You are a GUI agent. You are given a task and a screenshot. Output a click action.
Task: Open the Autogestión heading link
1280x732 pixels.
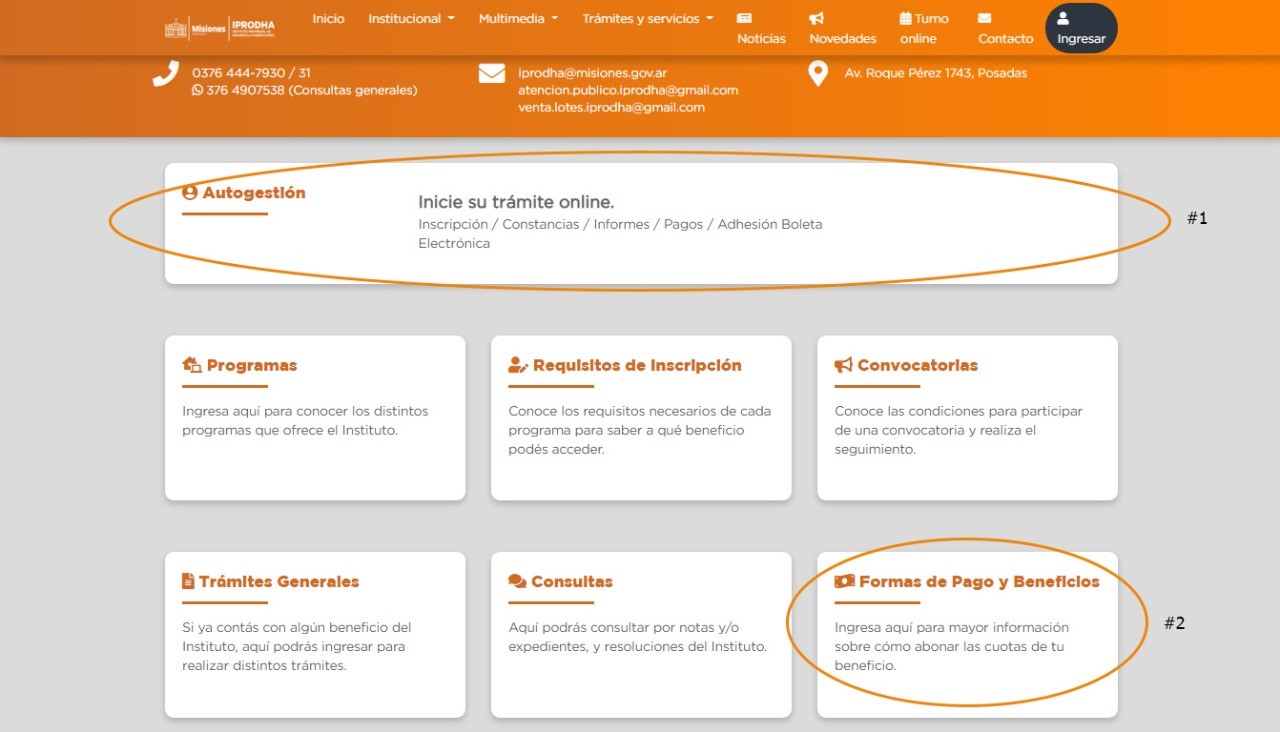(x=254, y=193)
